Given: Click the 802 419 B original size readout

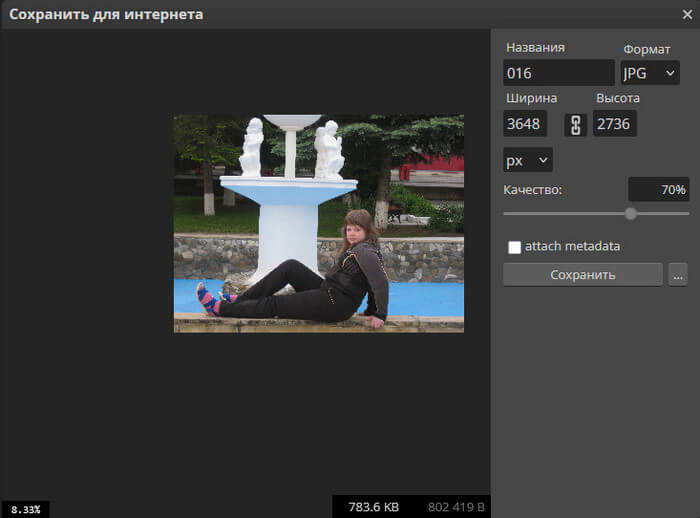Looking at the screenshot, I should [x=457, y=507].
